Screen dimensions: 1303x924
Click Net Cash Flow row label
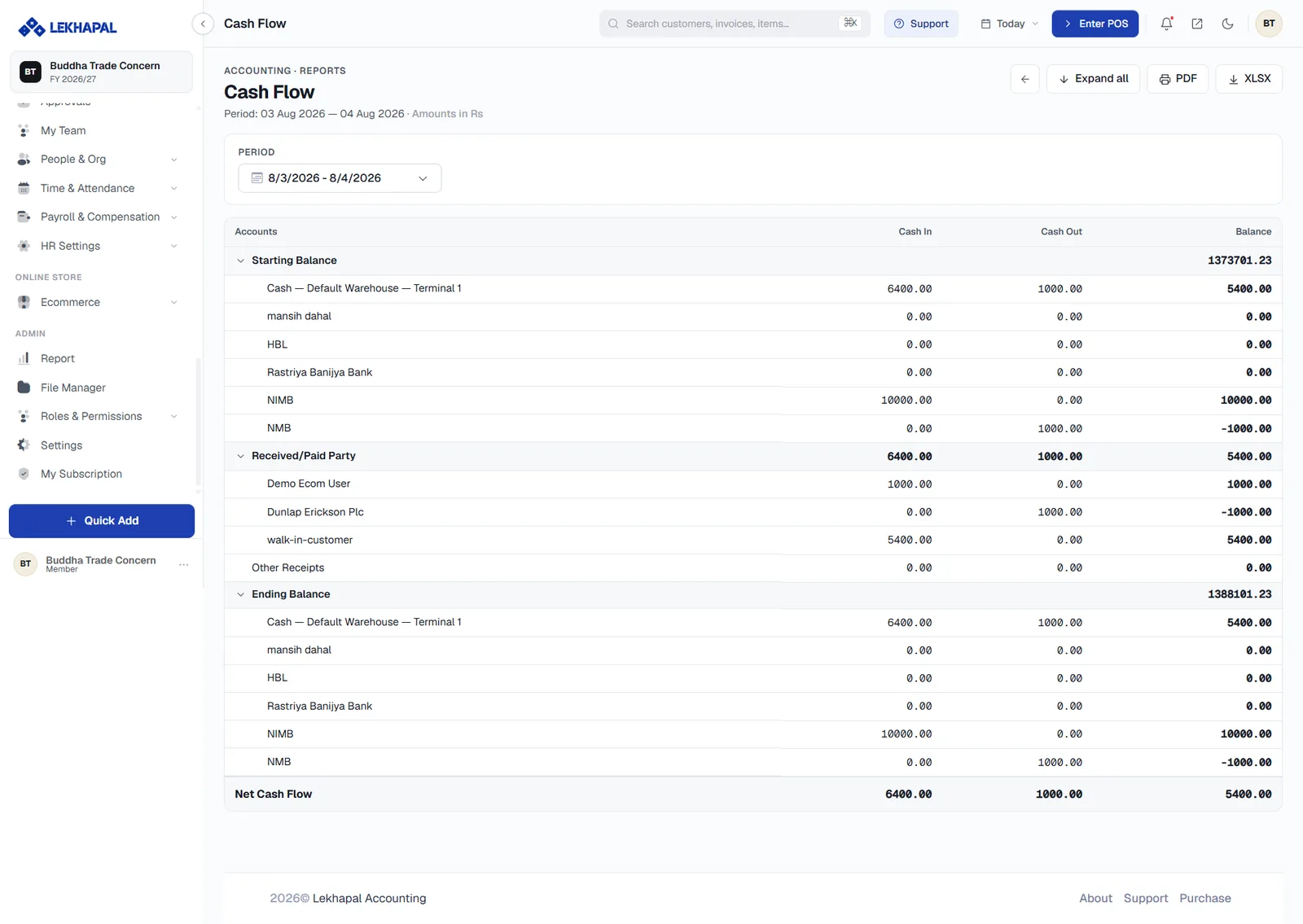coord(273,794)
